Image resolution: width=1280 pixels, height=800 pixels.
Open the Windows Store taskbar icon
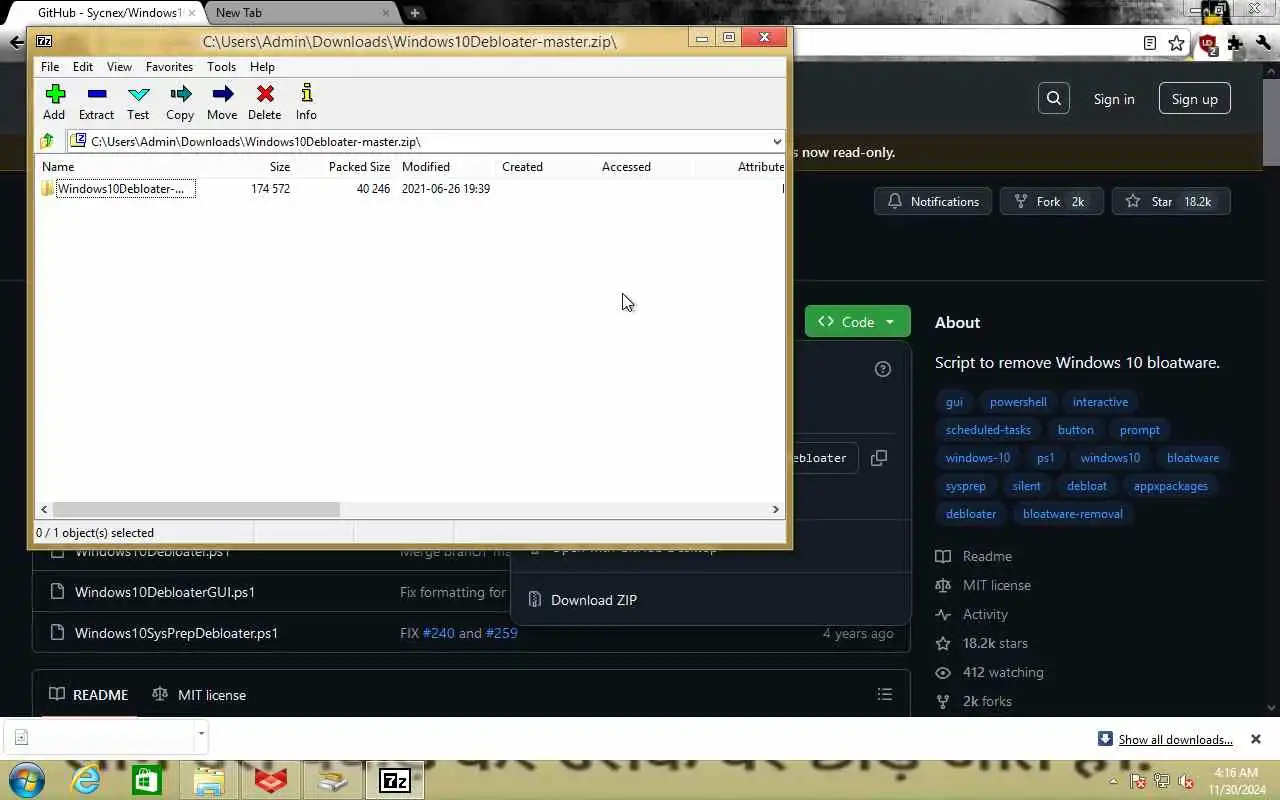[147, 780]
